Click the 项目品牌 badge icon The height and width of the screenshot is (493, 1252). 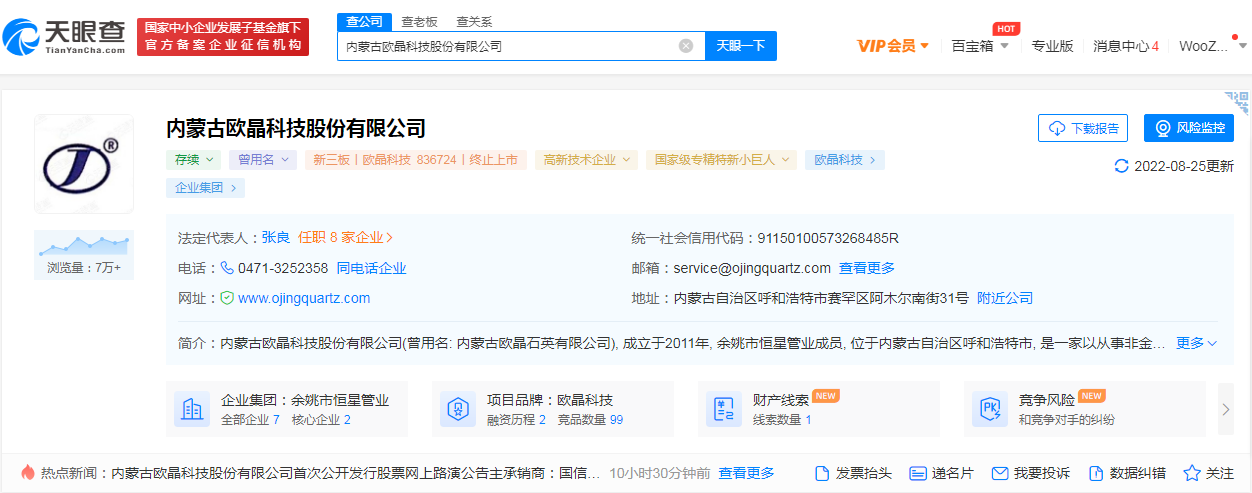pos(458,409)
